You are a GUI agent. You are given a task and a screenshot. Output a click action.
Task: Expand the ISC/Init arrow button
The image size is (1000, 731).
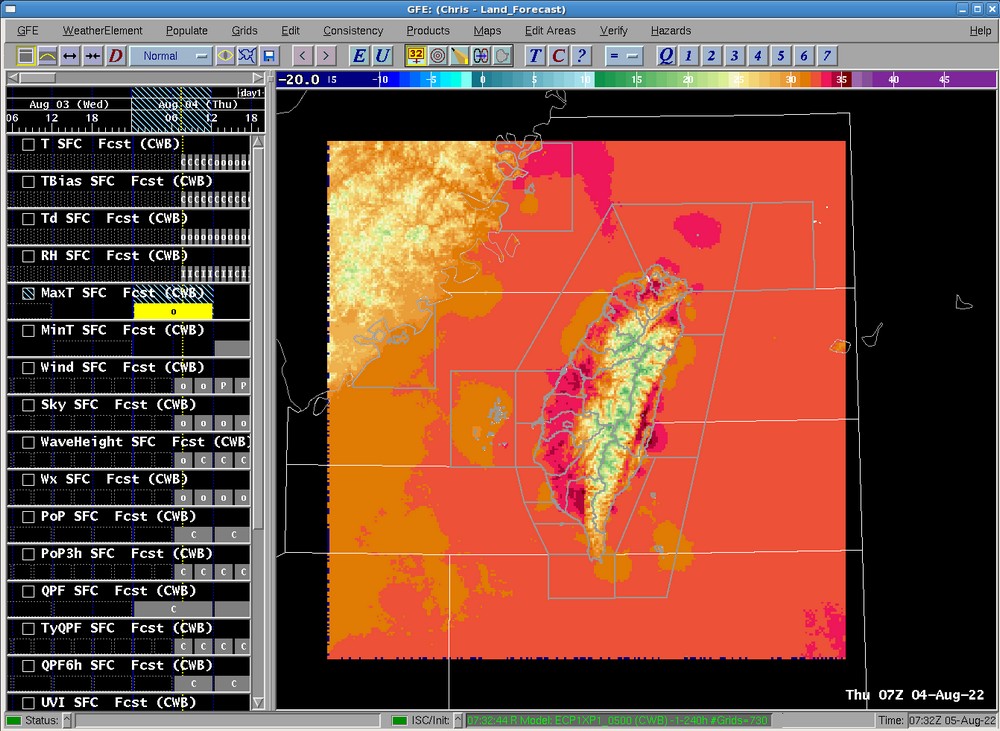point(457,721)
